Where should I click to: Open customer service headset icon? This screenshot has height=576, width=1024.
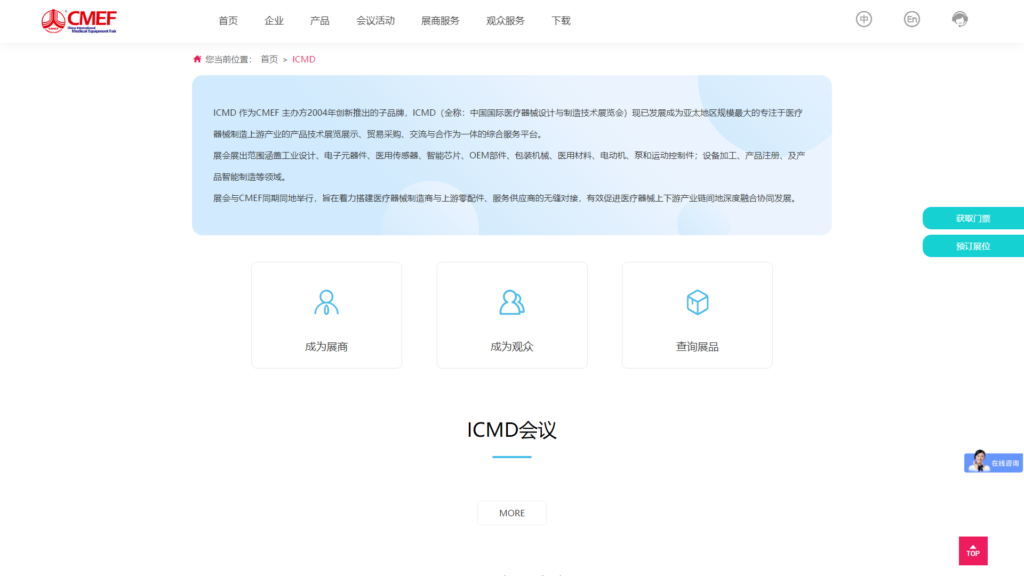959,20
